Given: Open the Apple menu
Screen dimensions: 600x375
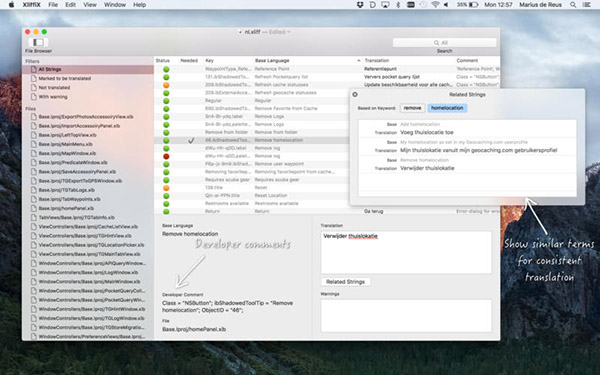Looking at the screenshot, I should [11, 5].
